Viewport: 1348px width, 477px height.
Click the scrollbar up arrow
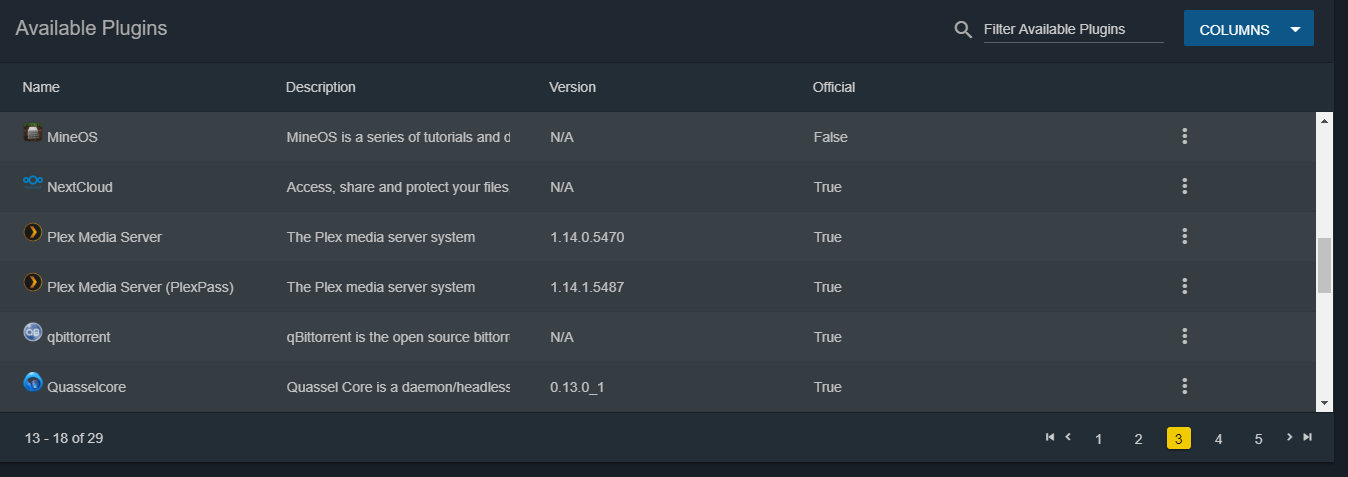point(1324,120)
